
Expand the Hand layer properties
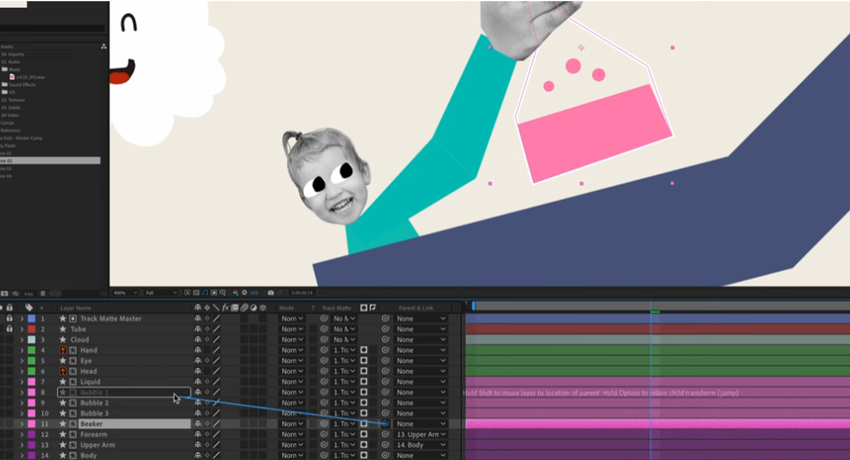[x=22, y=350]
